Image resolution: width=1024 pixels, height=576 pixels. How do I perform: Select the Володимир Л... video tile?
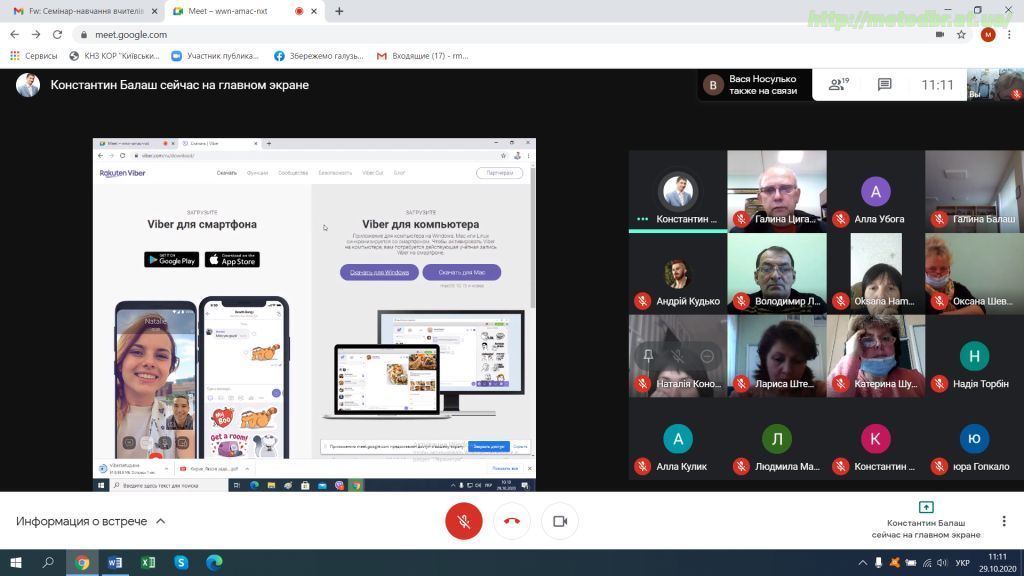coord(776,274)
